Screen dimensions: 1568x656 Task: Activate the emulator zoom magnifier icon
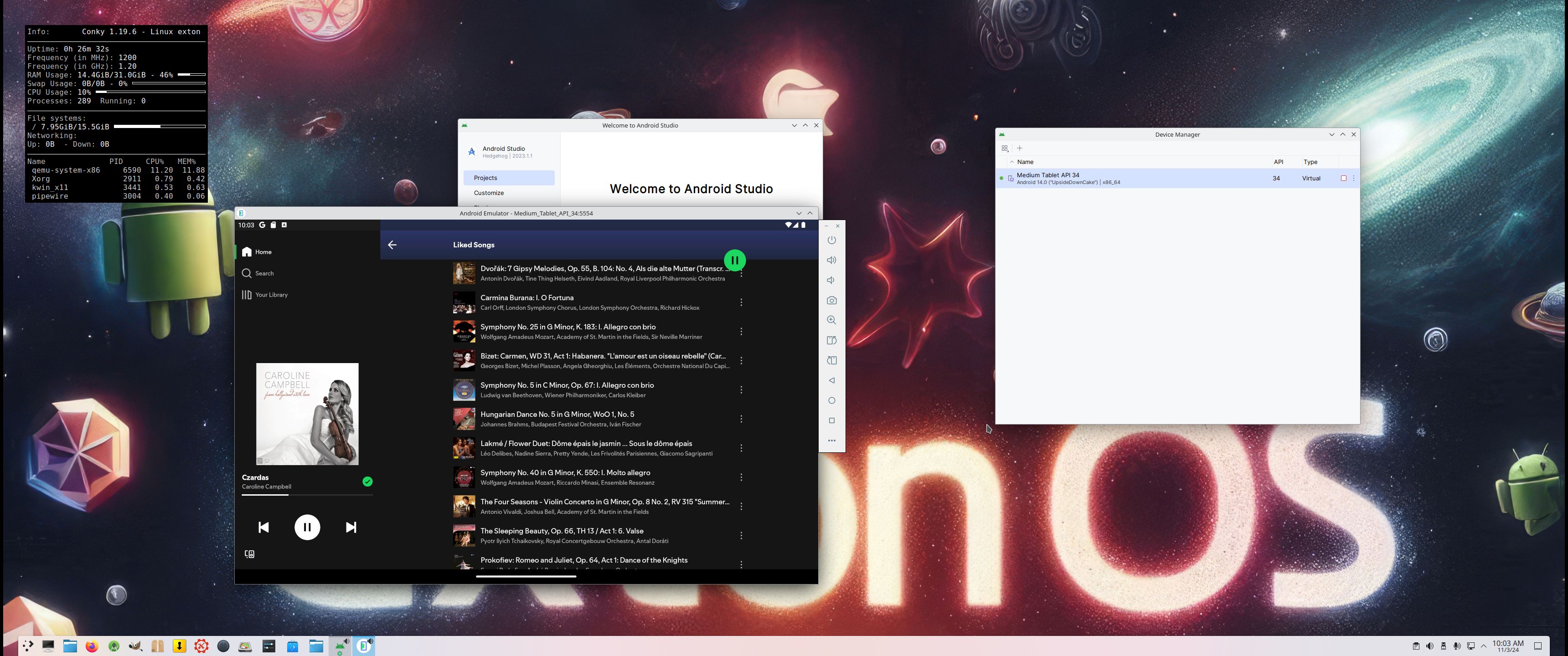tap(831, 320)
